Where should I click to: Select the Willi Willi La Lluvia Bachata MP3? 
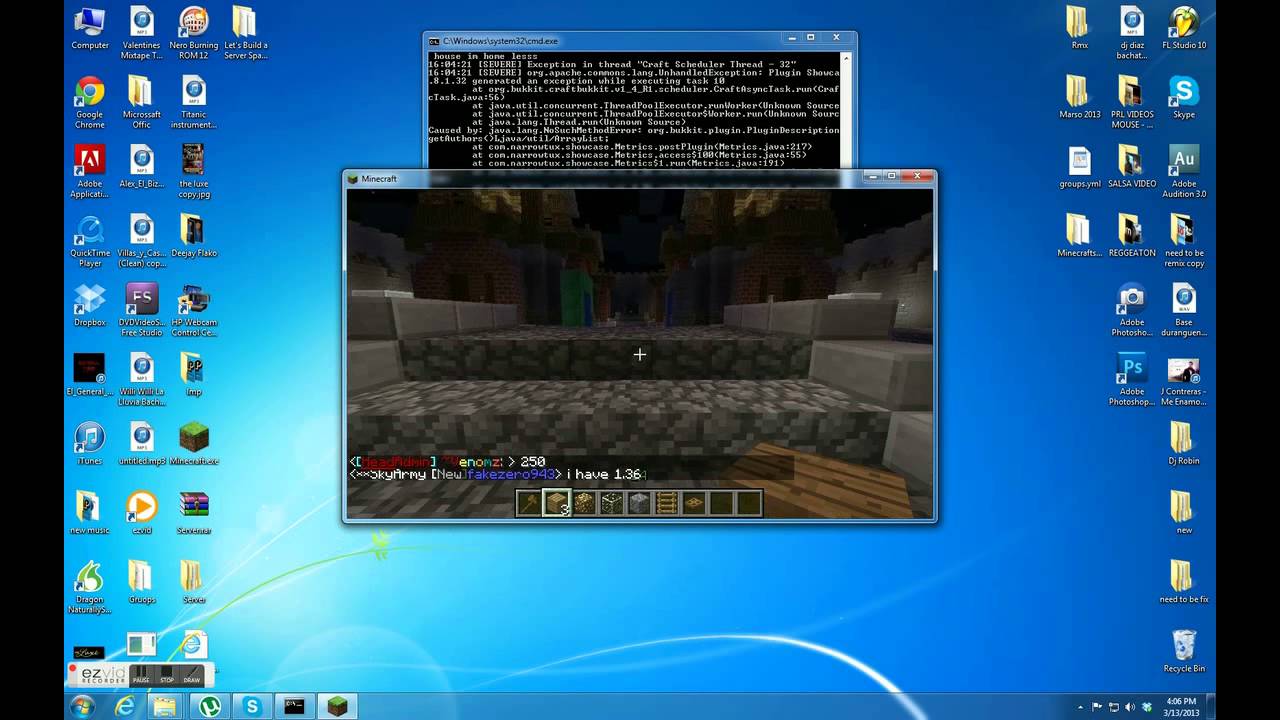click(x=142, y=379)
